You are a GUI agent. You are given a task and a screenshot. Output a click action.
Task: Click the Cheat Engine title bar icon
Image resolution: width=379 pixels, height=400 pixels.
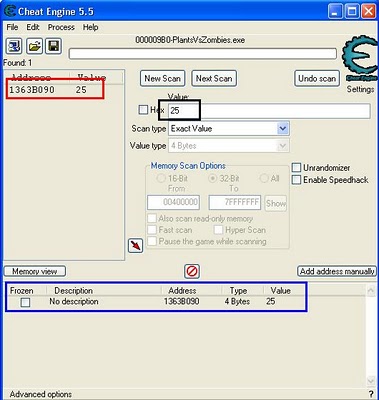(10, 11)
